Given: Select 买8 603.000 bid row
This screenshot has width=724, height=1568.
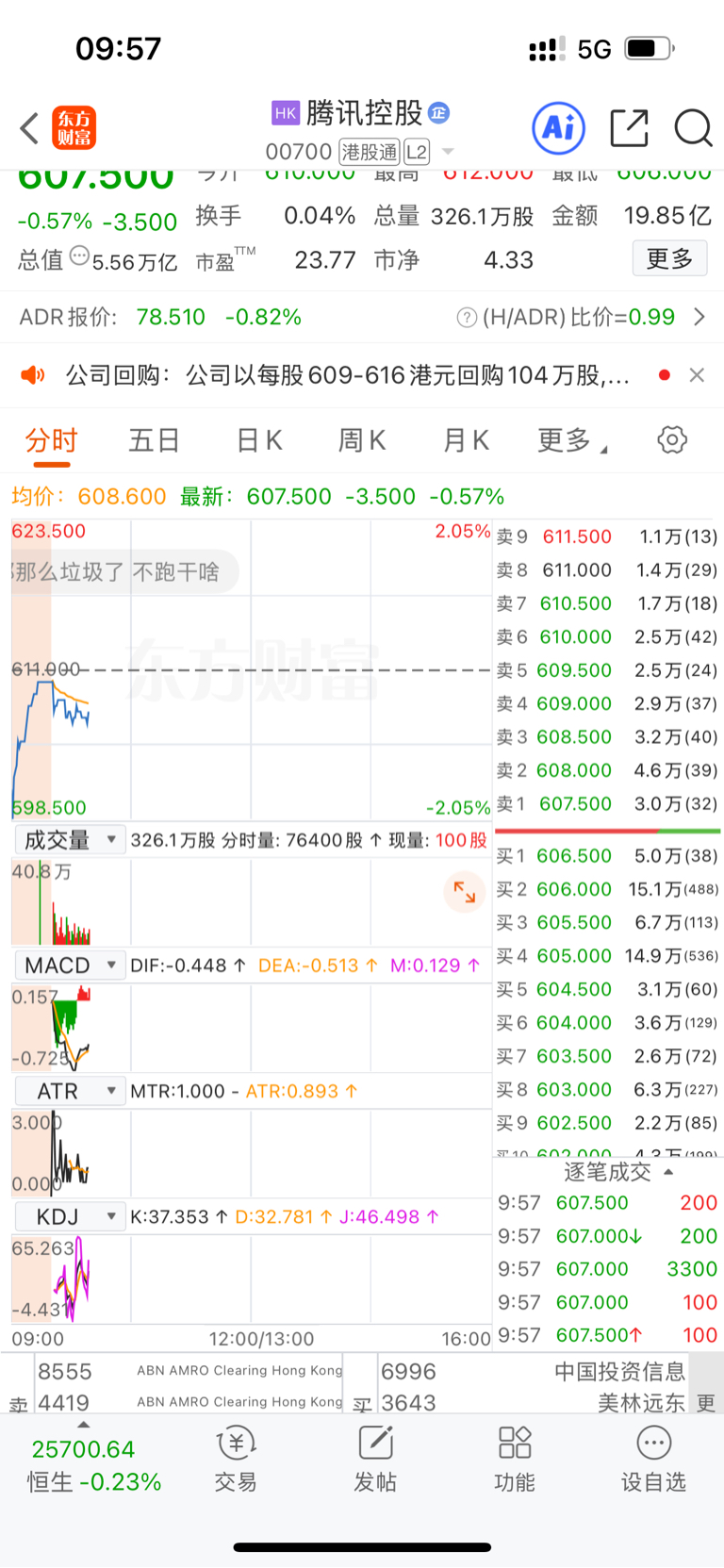Looking at the screenshot, I should click(607, 1090).
